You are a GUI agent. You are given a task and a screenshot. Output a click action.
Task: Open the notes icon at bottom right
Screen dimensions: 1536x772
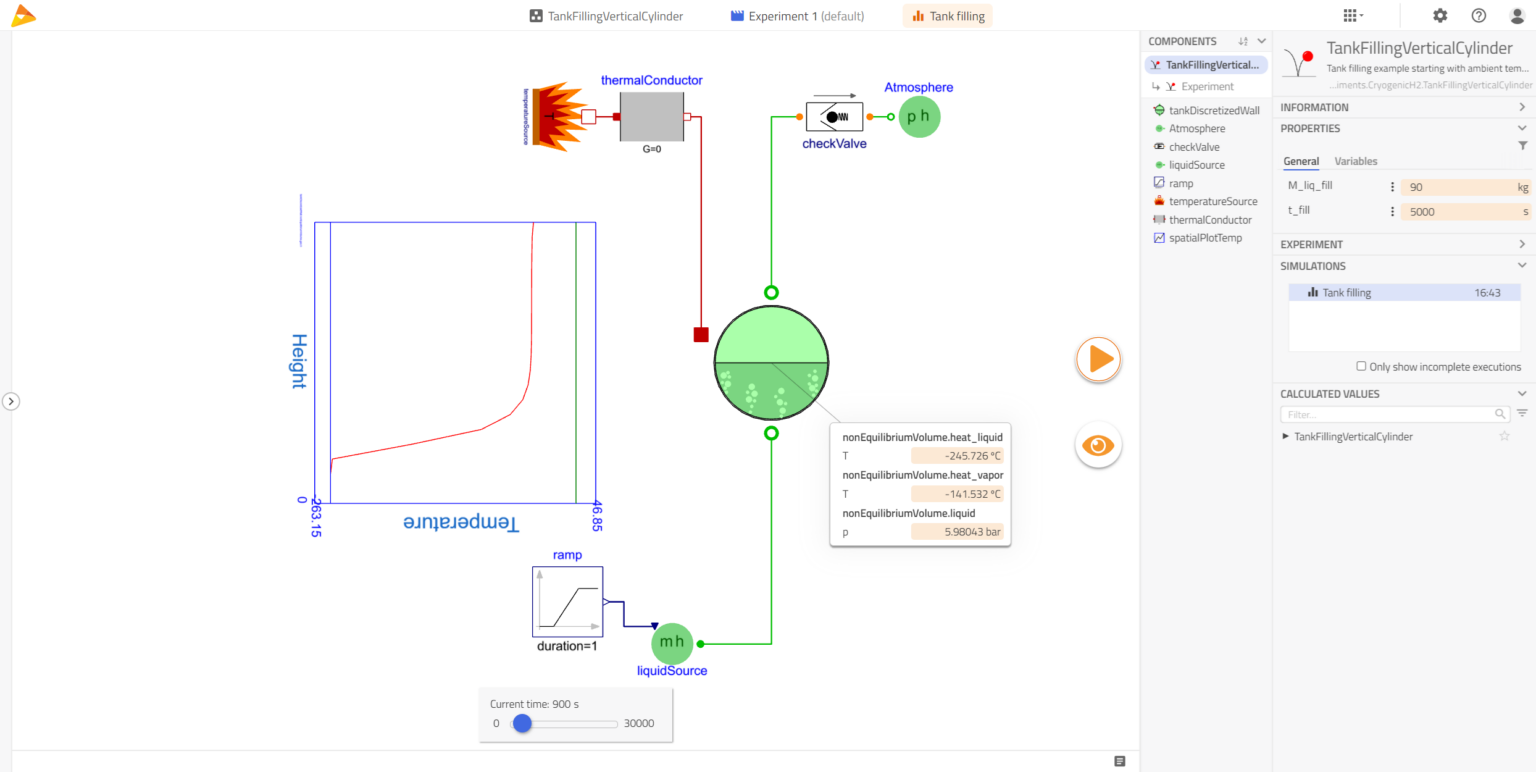click(1120, 761)
